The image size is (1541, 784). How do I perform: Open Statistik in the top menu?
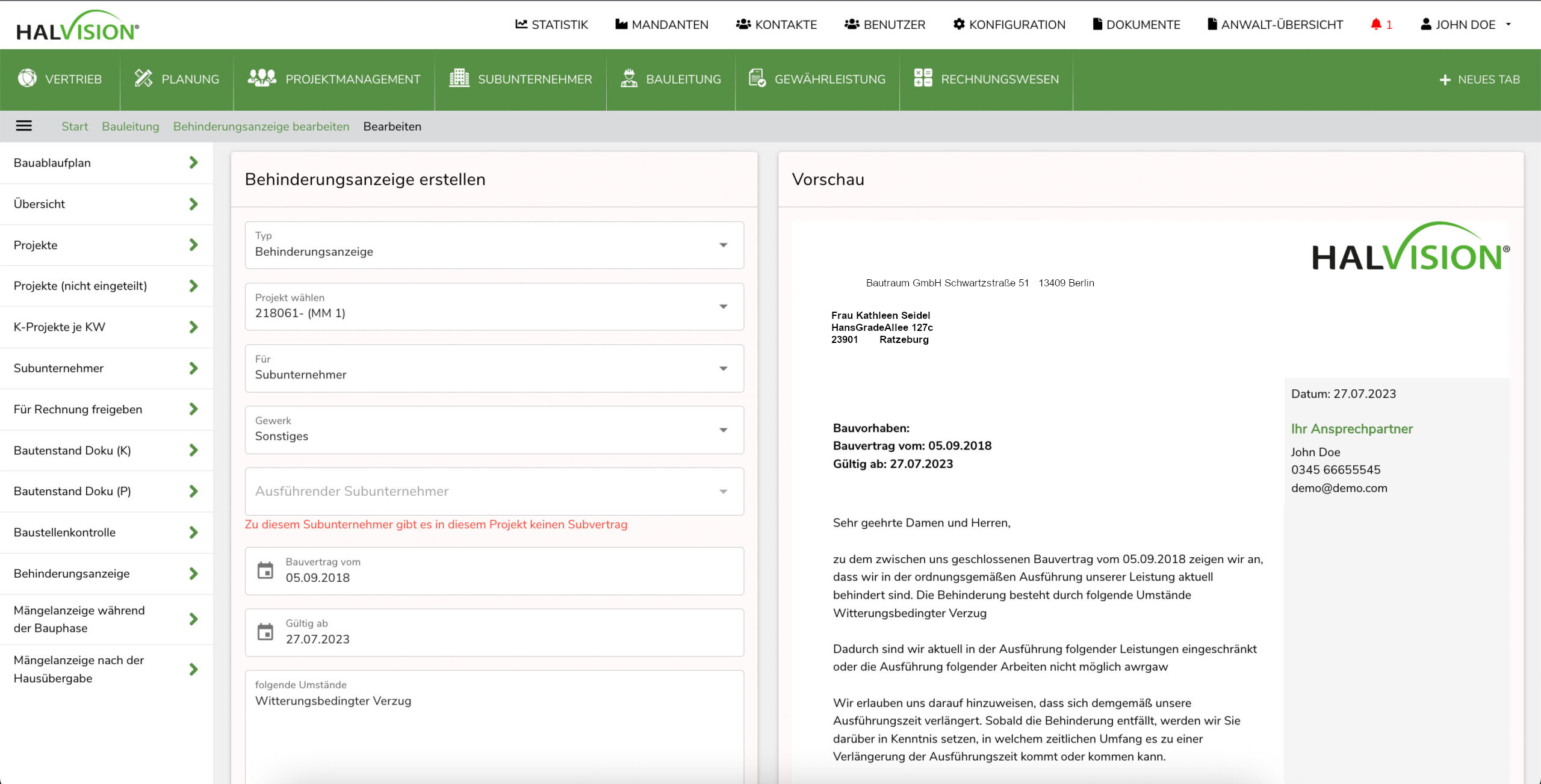(x=552, y=25)
